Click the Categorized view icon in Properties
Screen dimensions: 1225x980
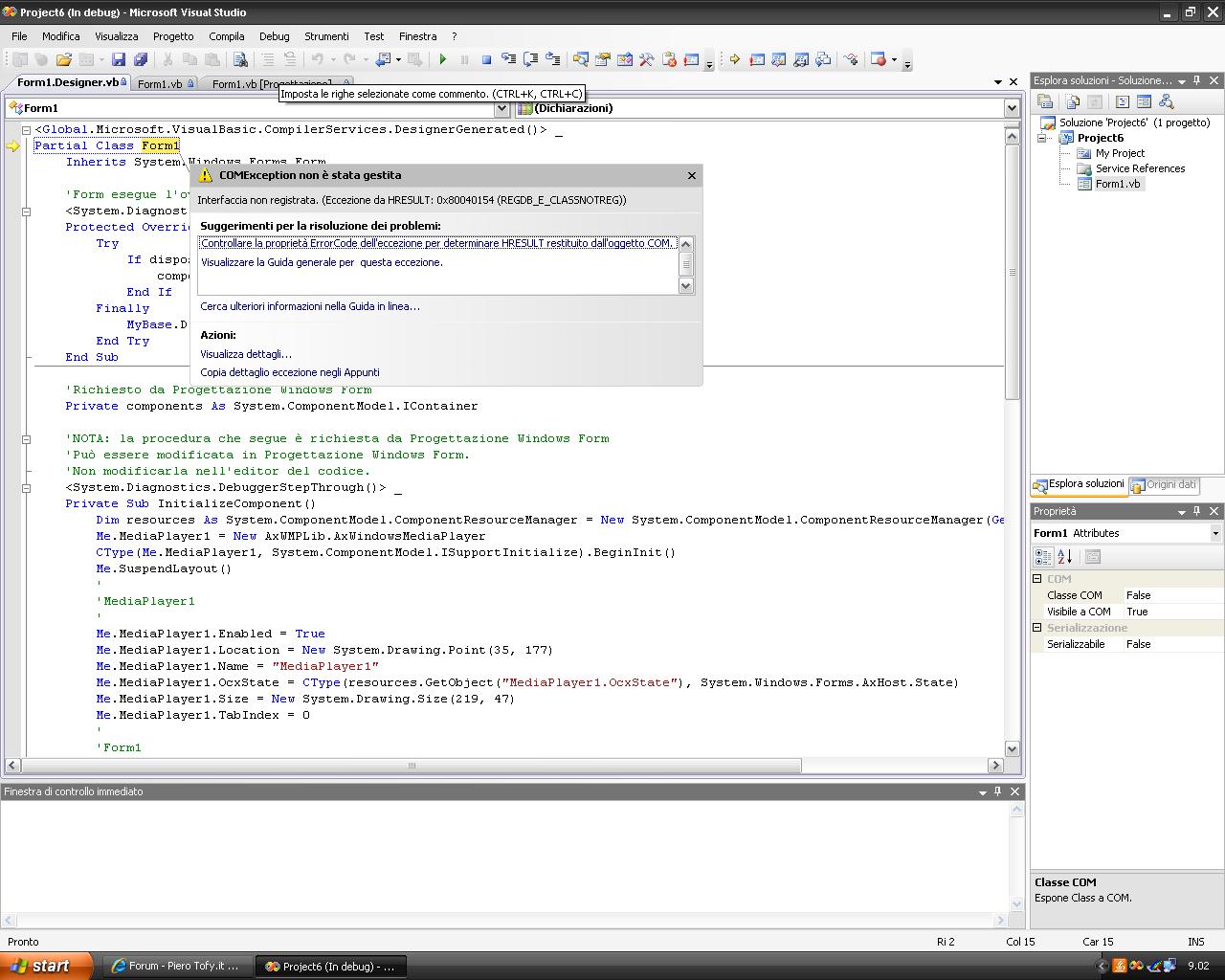(x=1043, y=556)
